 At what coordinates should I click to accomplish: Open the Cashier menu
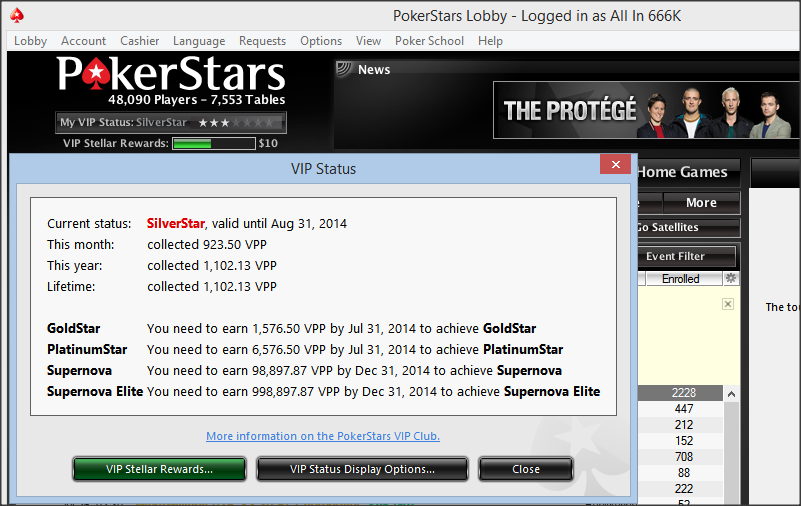(139, 41)
